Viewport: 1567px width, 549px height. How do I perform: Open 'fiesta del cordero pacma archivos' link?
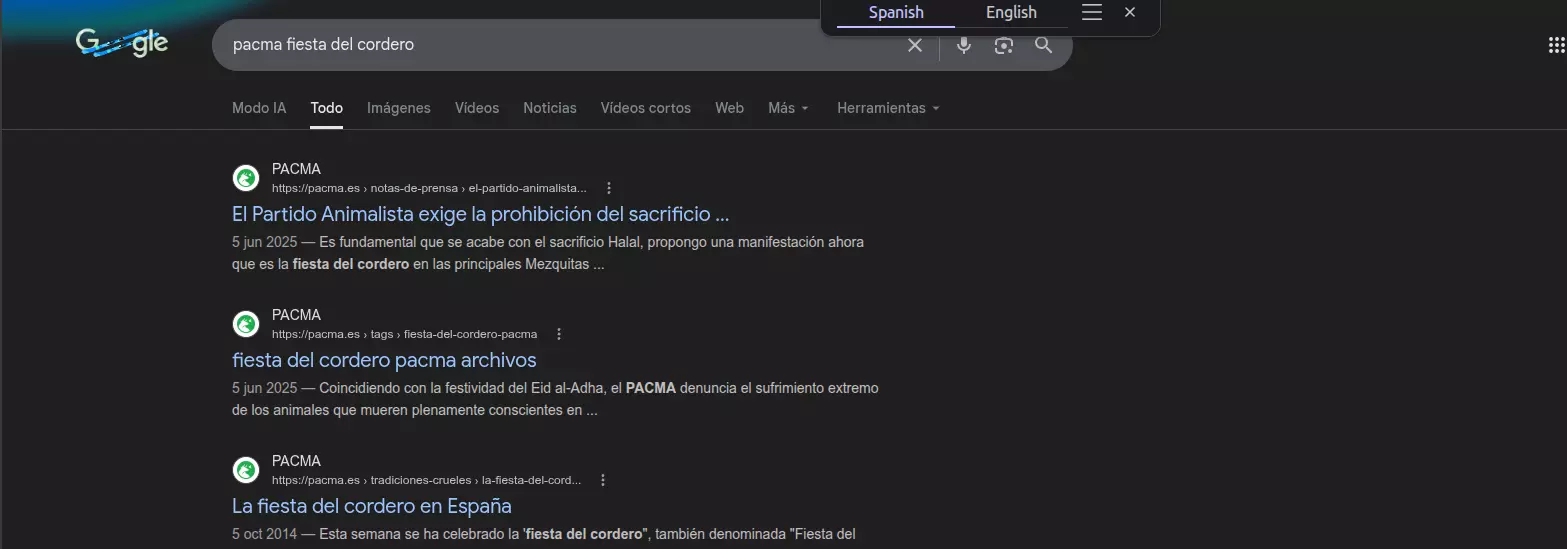tap(384, 360)
